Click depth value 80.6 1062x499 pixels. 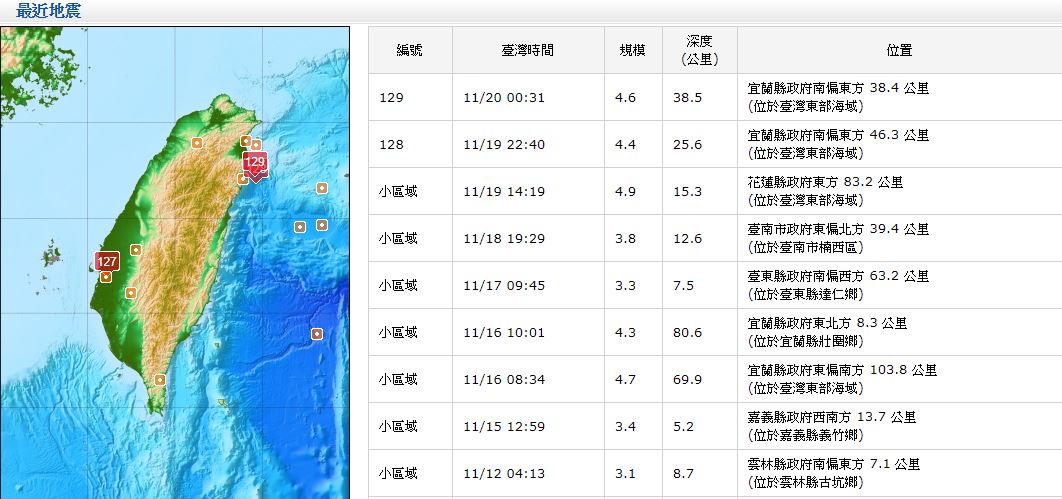click(x=687, y=333)
